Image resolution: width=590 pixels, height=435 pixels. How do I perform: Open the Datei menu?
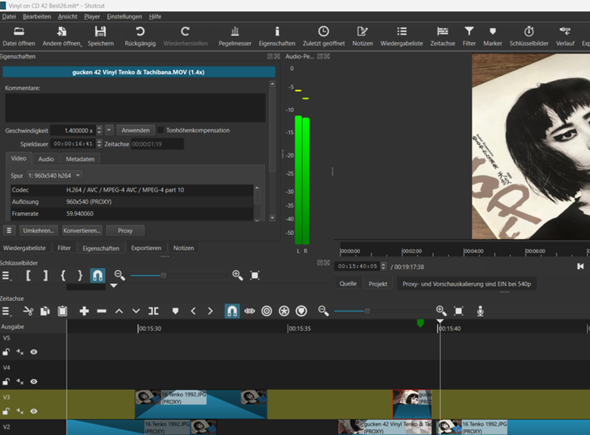(x=9, y=17)
